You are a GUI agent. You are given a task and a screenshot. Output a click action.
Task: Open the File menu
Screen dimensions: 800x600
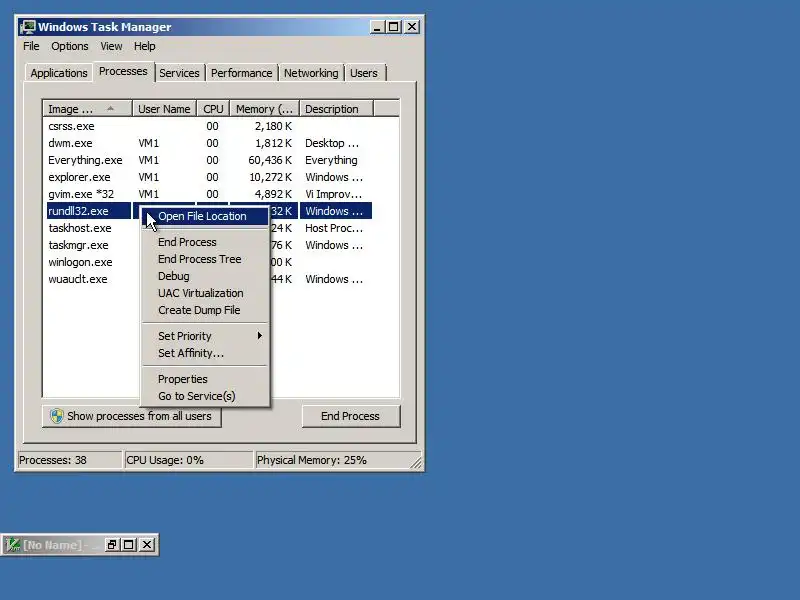[31, 46]
